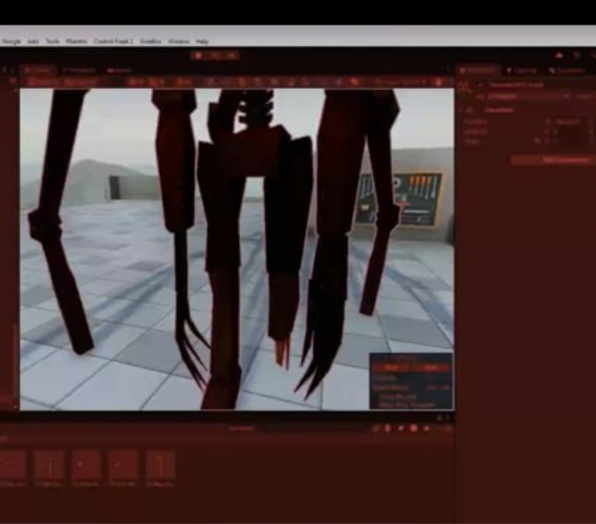This screenshot has height=524, width=596.
Task: Open the Help menu
Action: [202, 41]
